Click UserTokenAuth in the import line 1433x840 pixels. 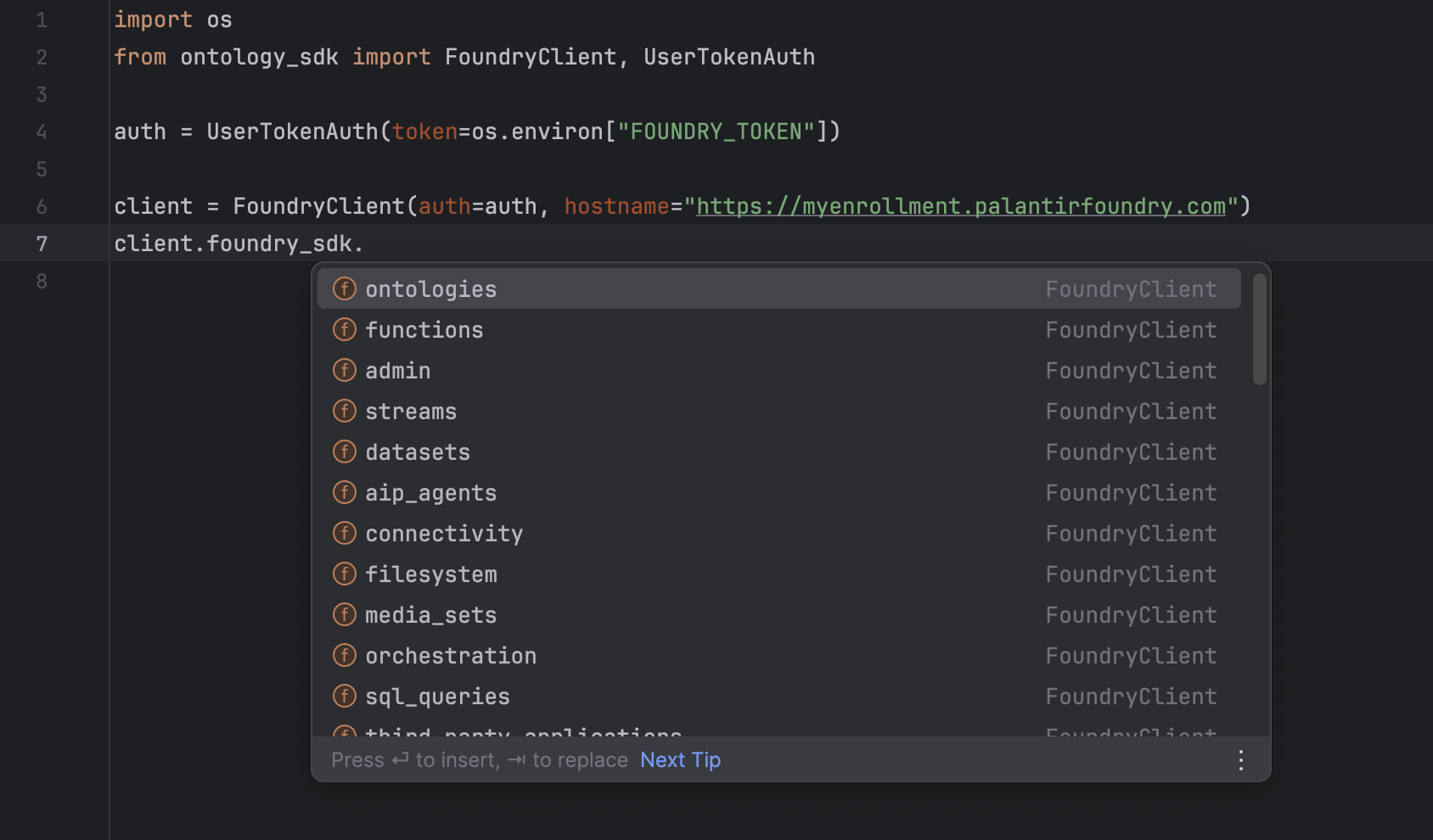(729, 57)
